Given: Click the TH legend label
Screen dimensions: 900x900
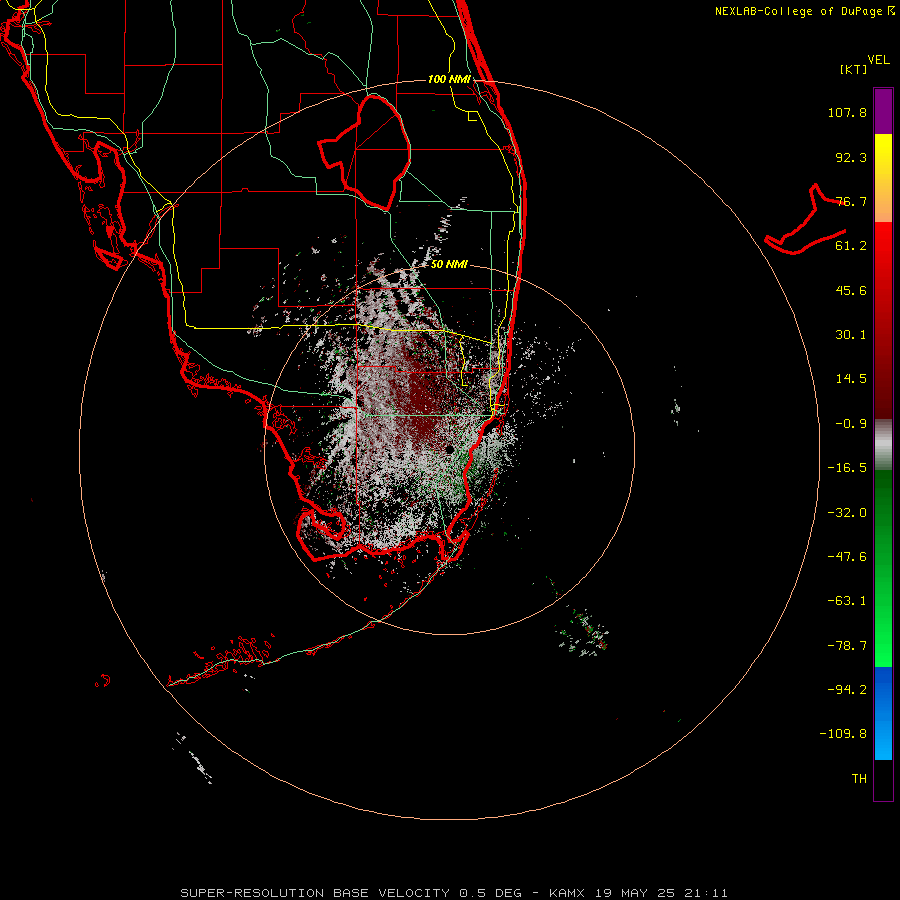Looking at the screenshot, I should [859, 778].
